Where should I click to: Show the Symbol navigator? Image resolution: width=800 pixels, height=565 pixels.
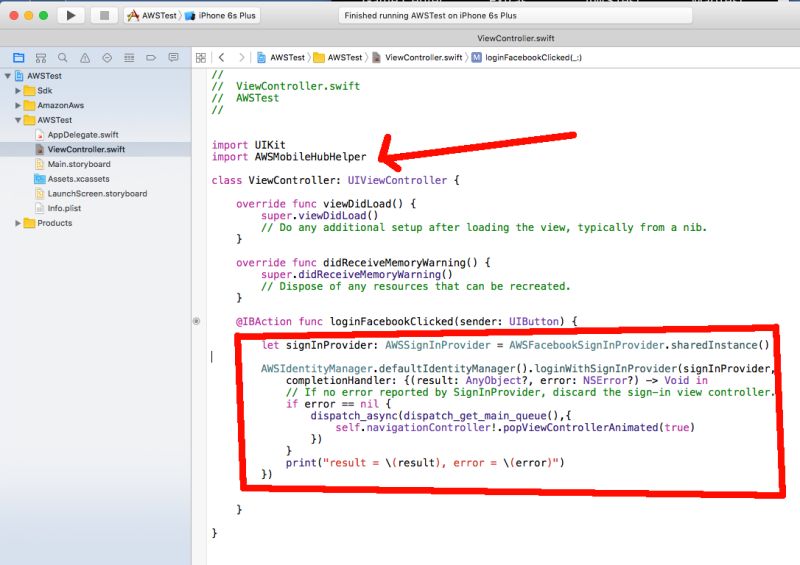pyautogui.click(x=41, y=58)
